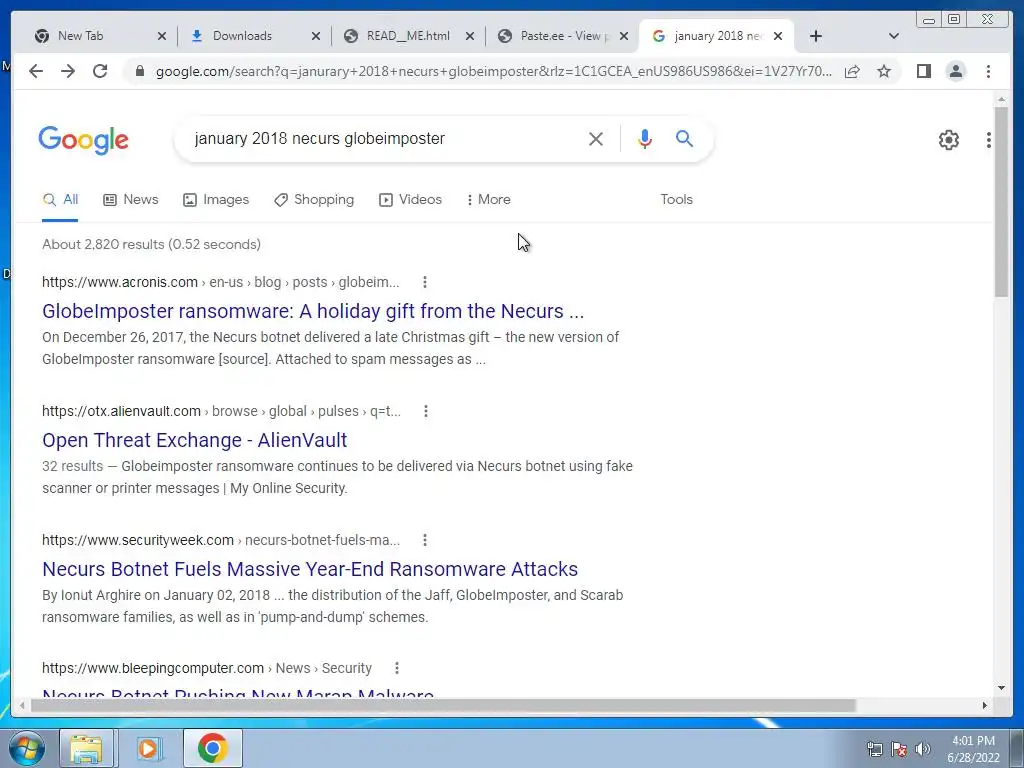This screenshot has width=1024, height=768.
Task: Toggle the Chrome side panel
Action: point(923,71)
